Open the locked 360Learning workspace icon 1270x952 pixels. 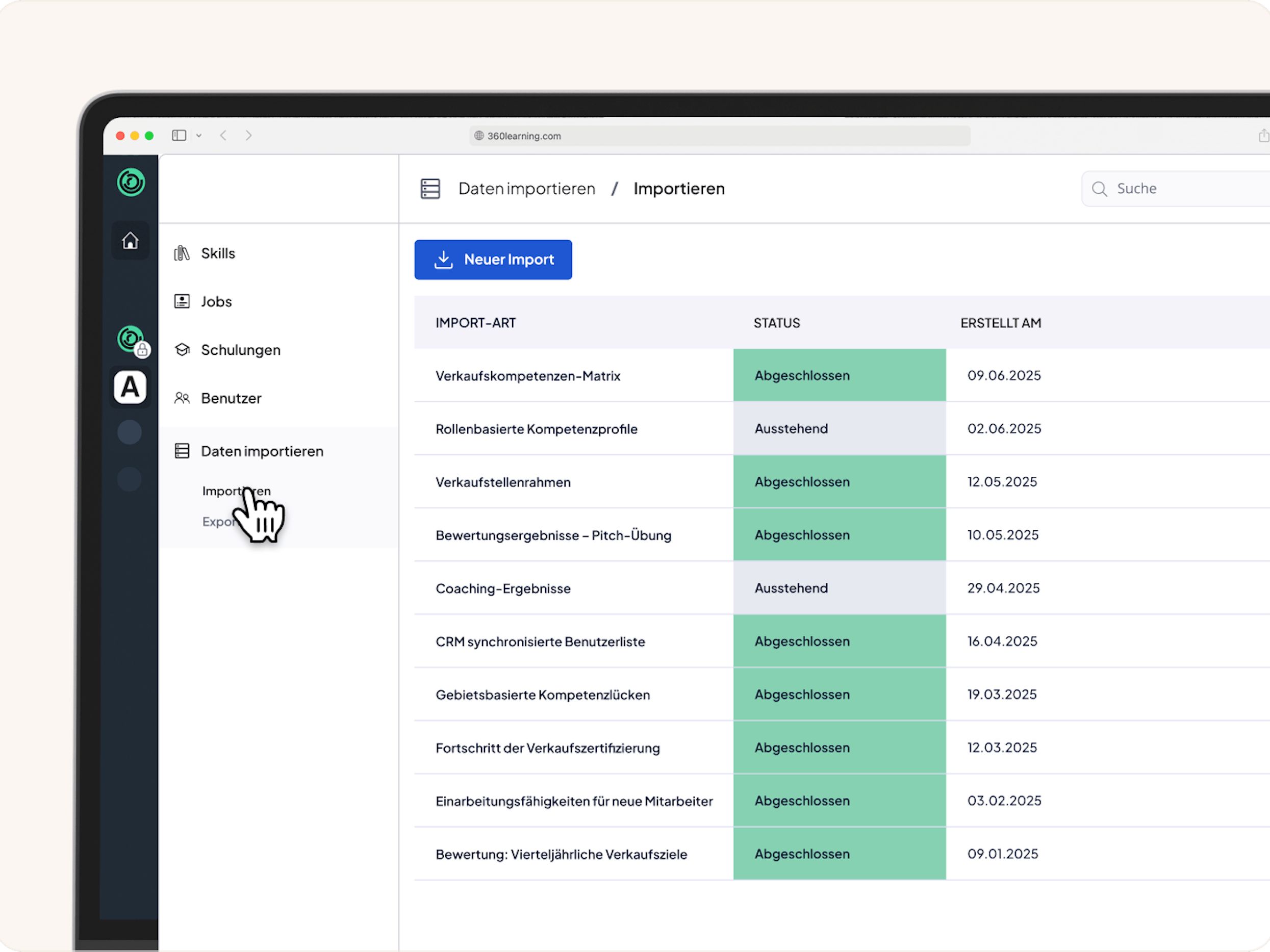(132, 339)
